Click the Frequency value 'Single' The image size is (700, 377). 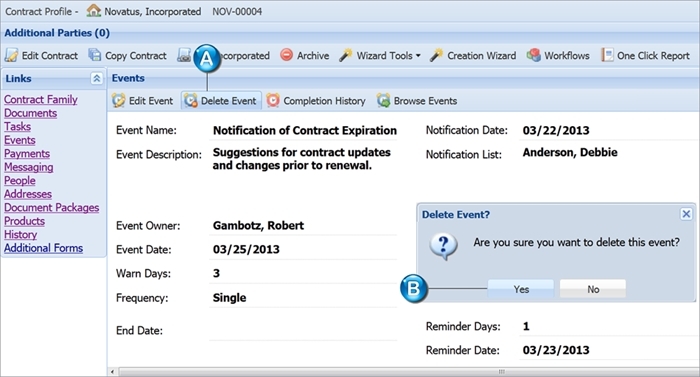tap(229, 298)
